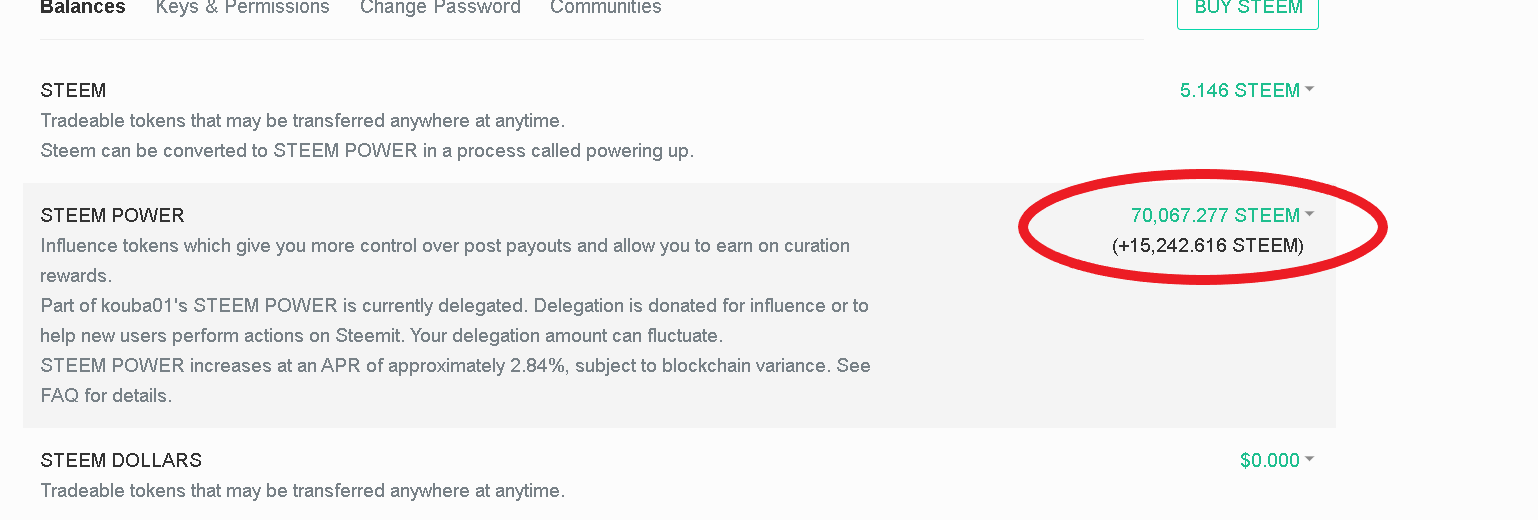Image resolution: width=1538 pixels, height=520 pixels.
Task: Open the $0.000 Steem Dollars dropdown
Action: click(x=1276, y=460)
